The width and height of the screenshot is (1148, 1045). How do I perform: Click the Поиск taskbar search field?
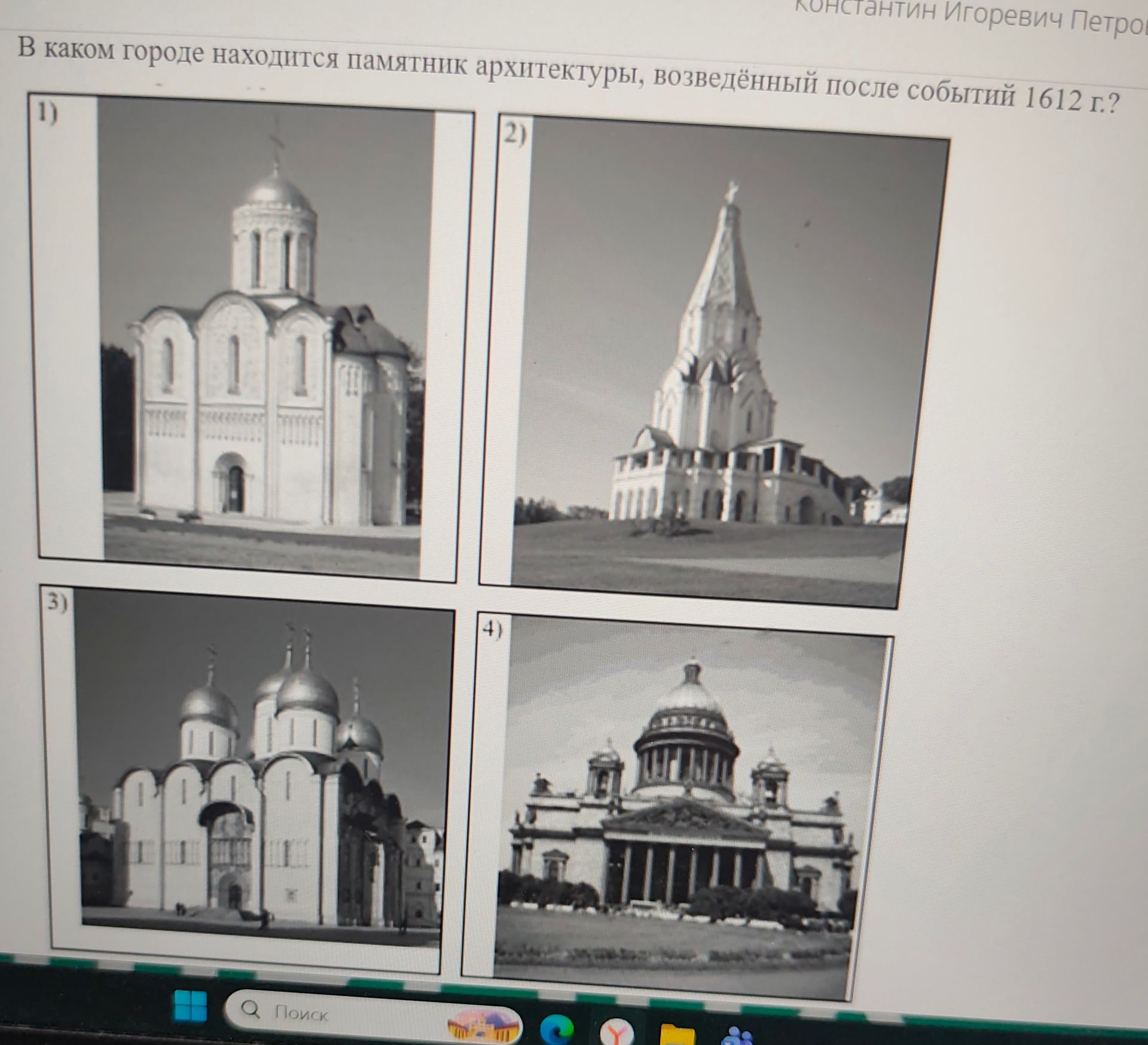point(373,1016)
